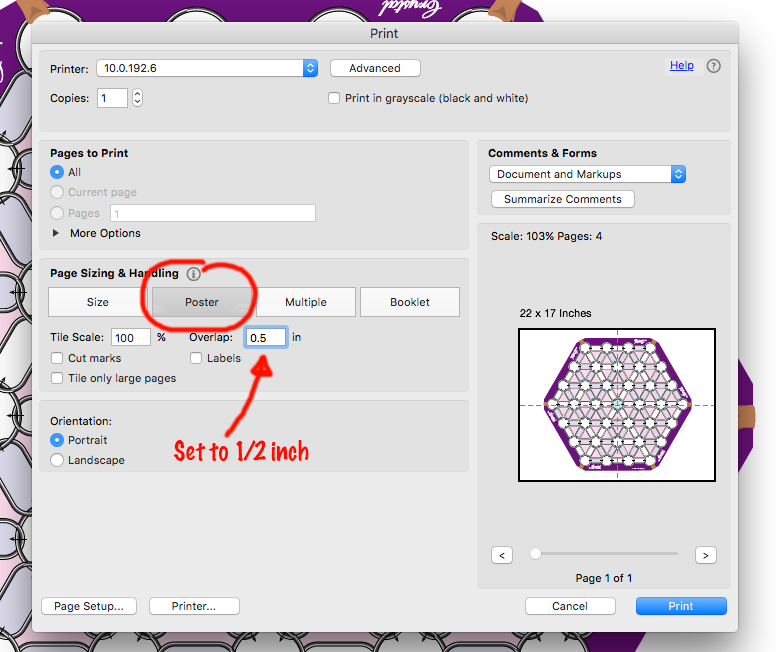
Task: Check Tile only large pages
Action: click(57, 378)
